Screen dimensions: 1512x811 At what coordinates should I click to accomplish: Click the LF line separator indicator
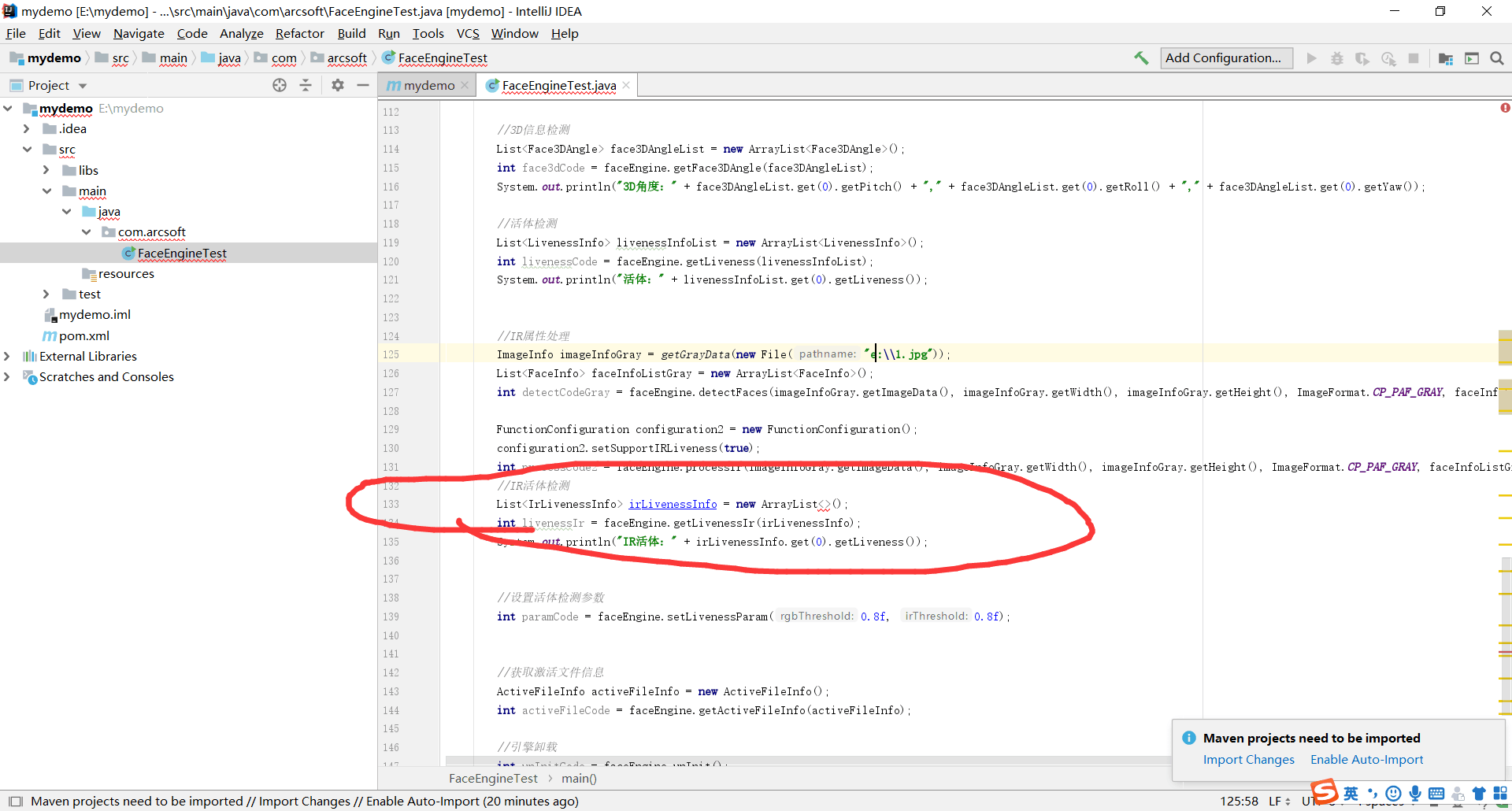coord(1276,801)
